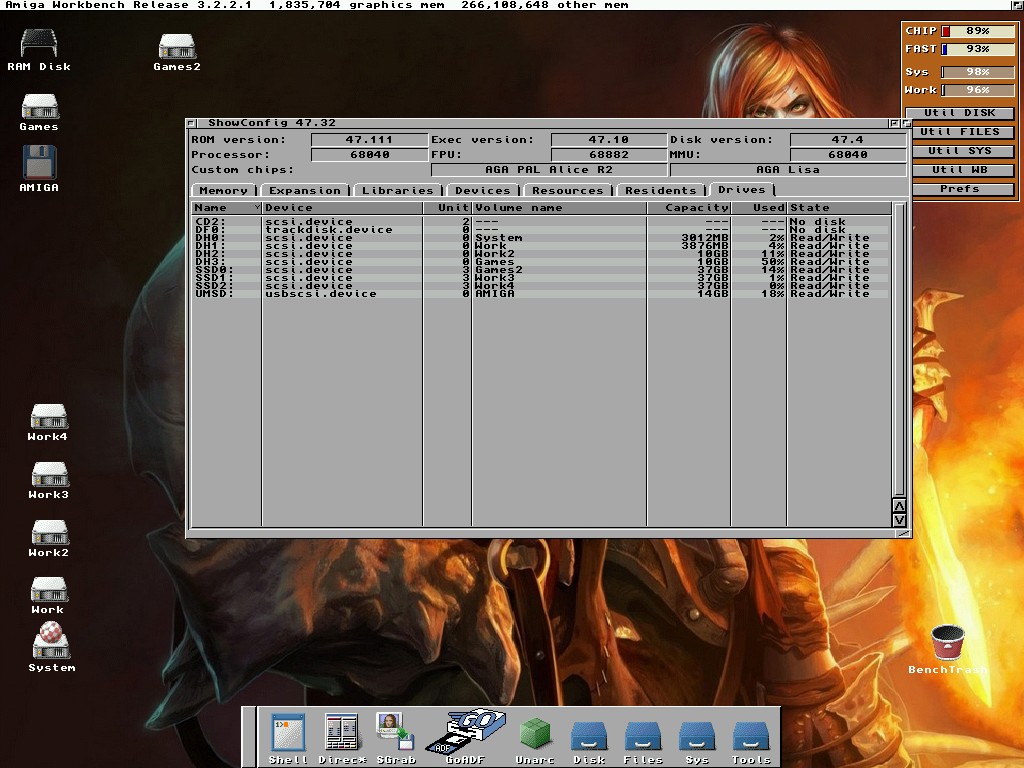Viewport: 1024px width, 768px height.
Task: Launch the Directory Opus dock icon
Action: coord(342,739)
